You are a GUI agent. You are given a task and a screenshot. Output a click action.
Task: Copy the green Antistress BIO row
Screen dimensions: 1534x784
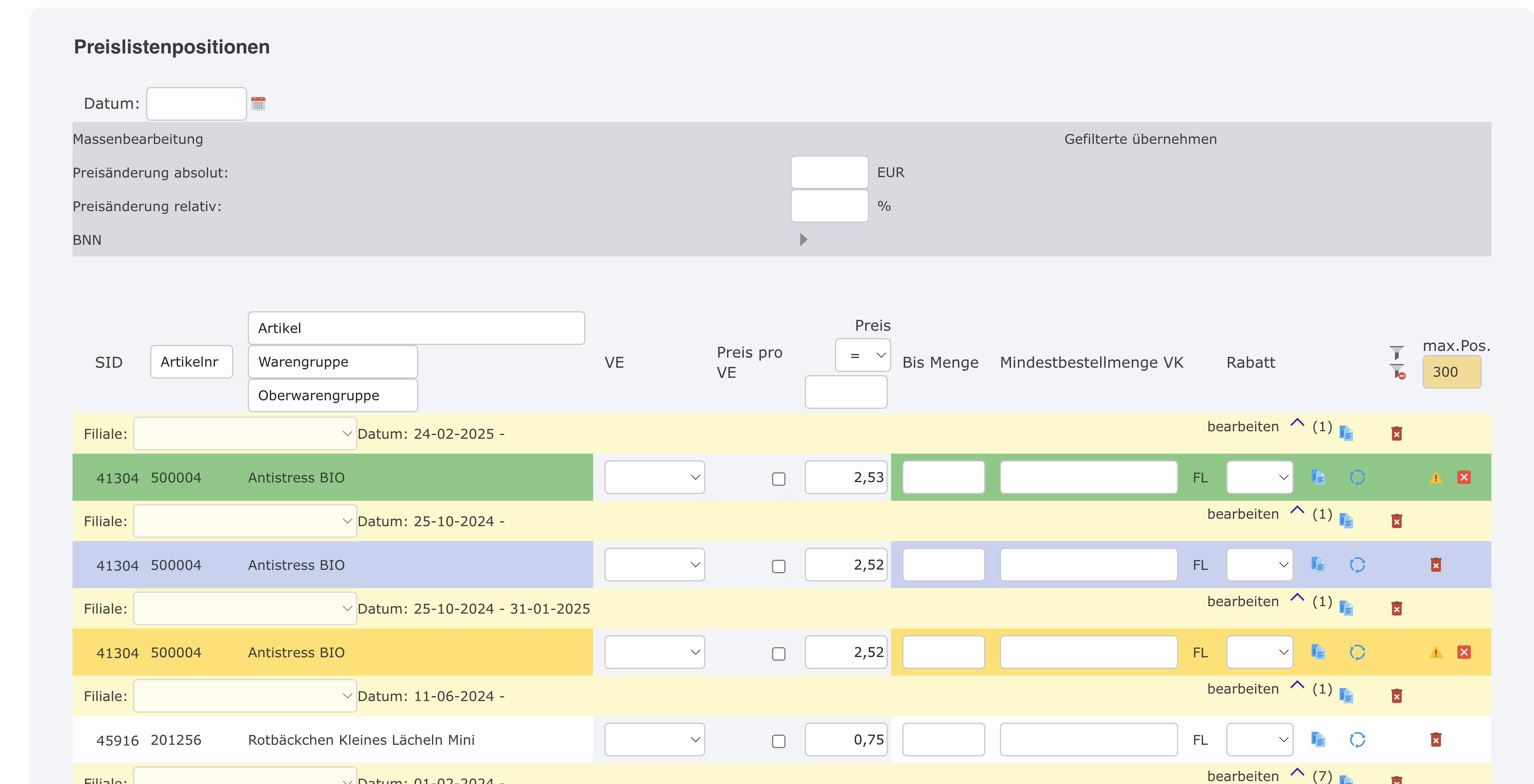1318,478
